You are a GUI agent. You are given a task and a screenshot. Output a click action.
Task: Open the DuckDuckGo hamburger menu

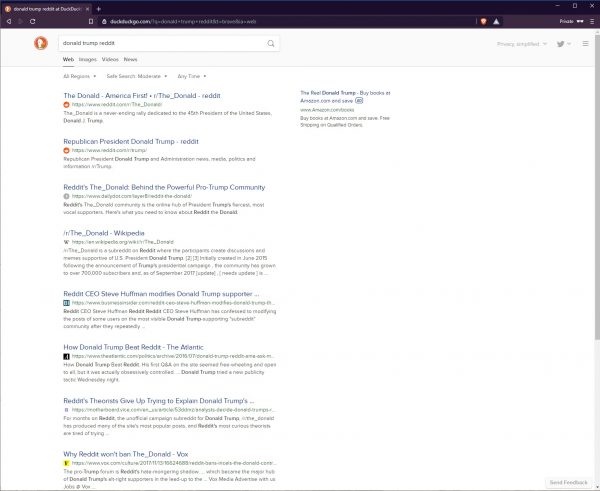coord(586,44)
